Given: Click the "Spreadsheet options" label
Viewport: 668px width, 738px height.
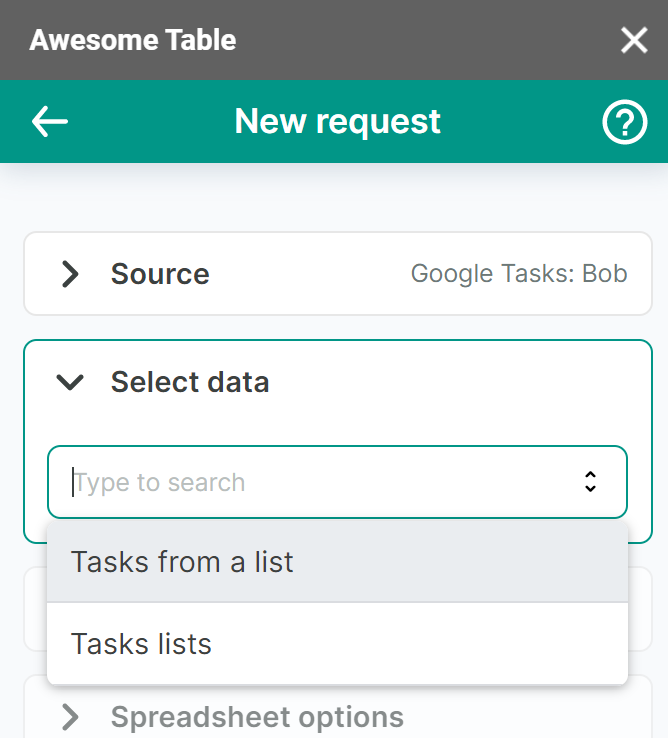Looking at the screenshot, I should [257, 717].
